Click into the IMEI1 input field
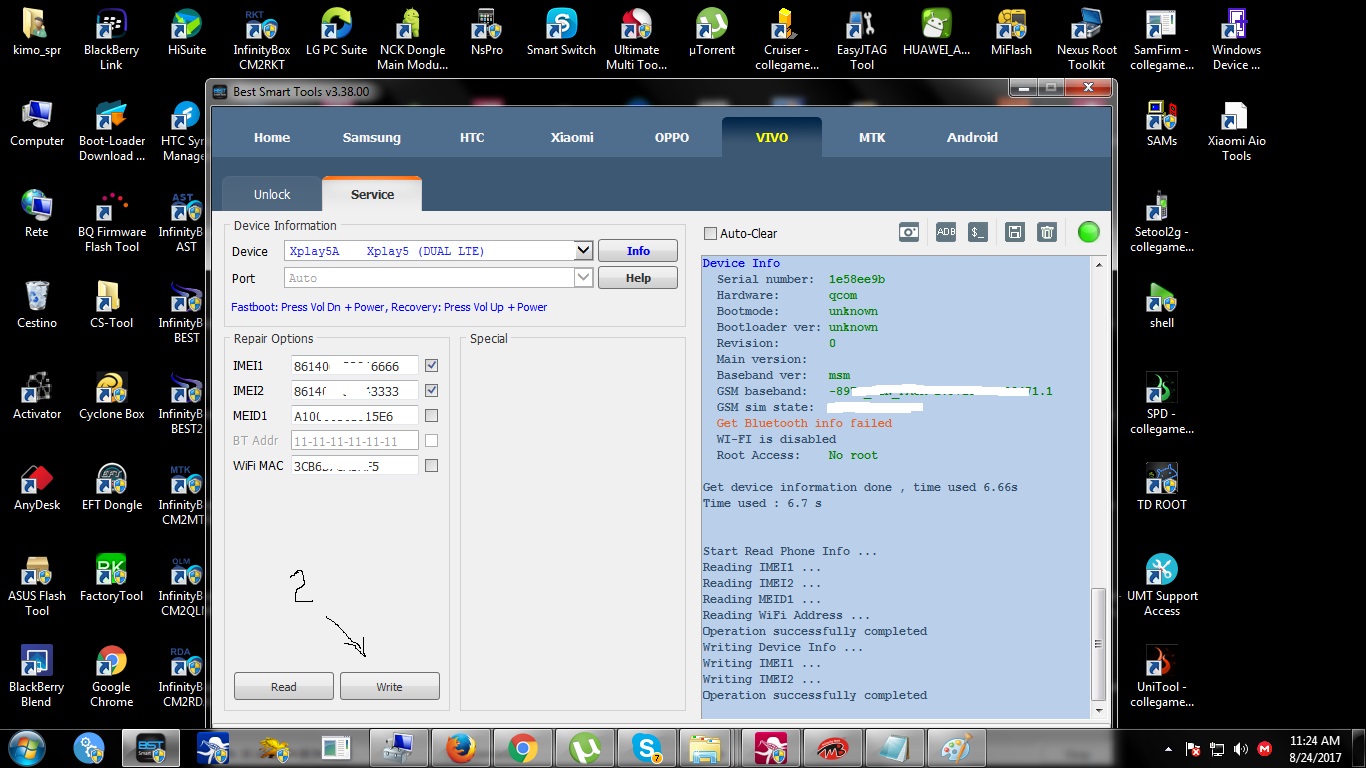 [x=355, y=366]
